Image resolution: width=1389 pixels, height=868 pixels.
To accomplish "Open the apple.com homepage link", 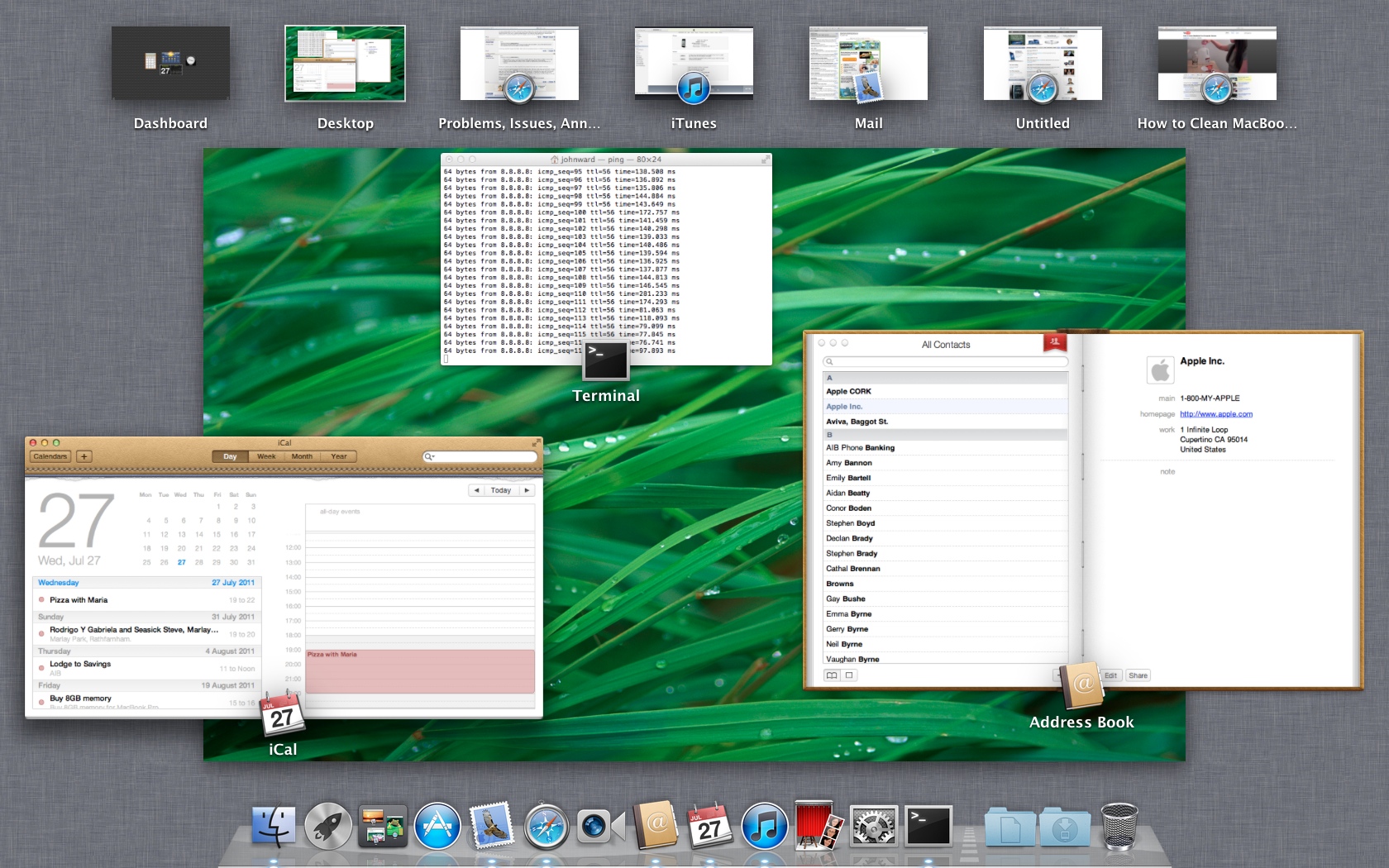I will pyautogui.click(x=1215, y=414).
